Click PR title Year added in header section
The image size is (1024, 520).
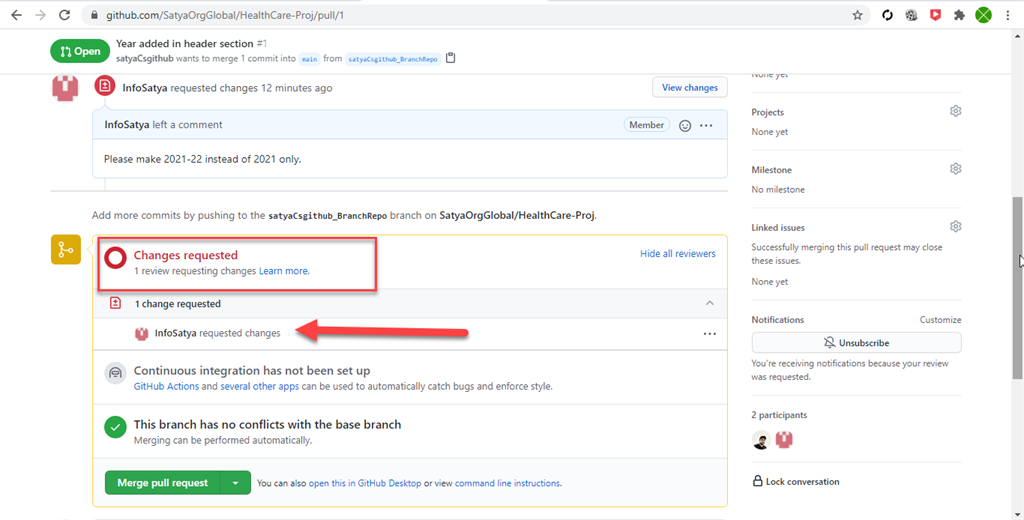(x=185, y=43)
